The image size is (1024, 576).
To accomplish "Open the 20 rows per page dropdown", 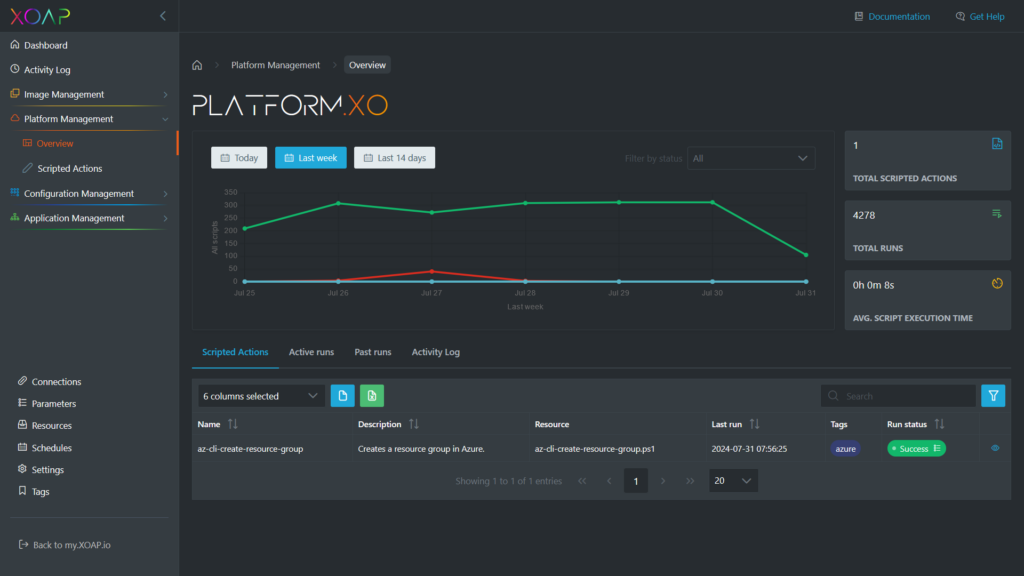I will 733,481.
